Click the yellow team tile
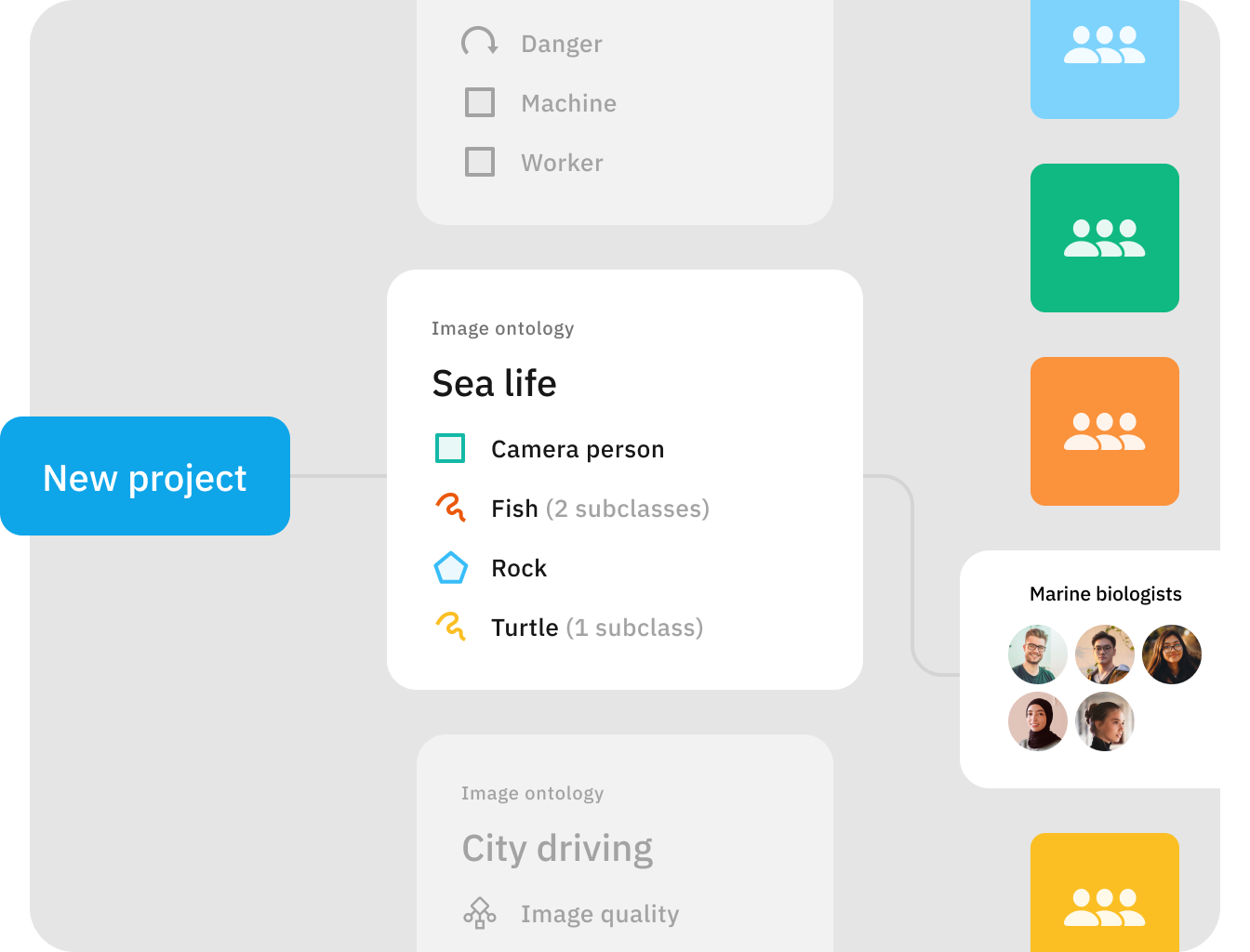The image size is (1250, 952). click(x=1105, y=892)
